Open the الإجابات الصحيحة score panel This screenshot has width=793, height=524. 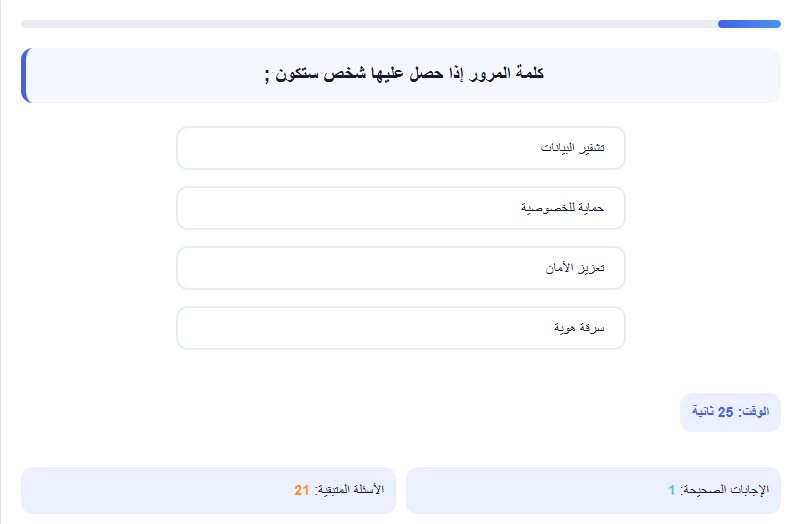coord(593,490)
